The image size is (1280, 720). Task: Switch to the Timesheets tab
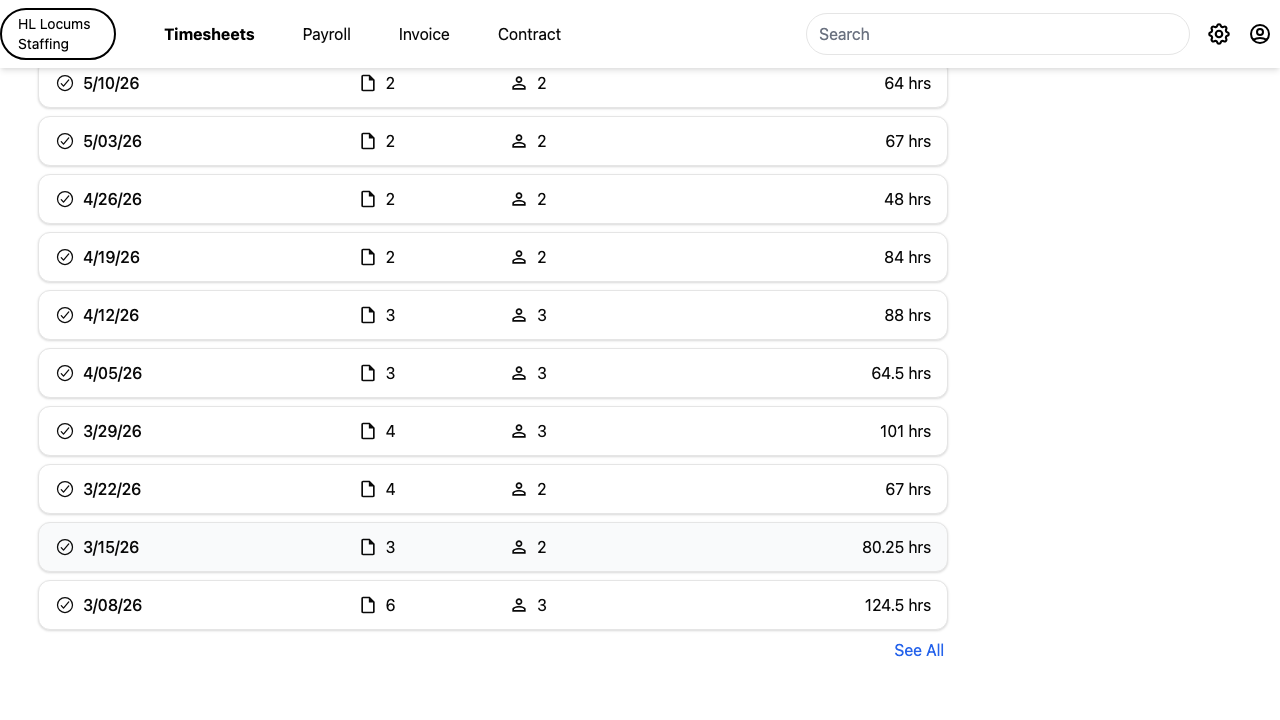(209, 34)
